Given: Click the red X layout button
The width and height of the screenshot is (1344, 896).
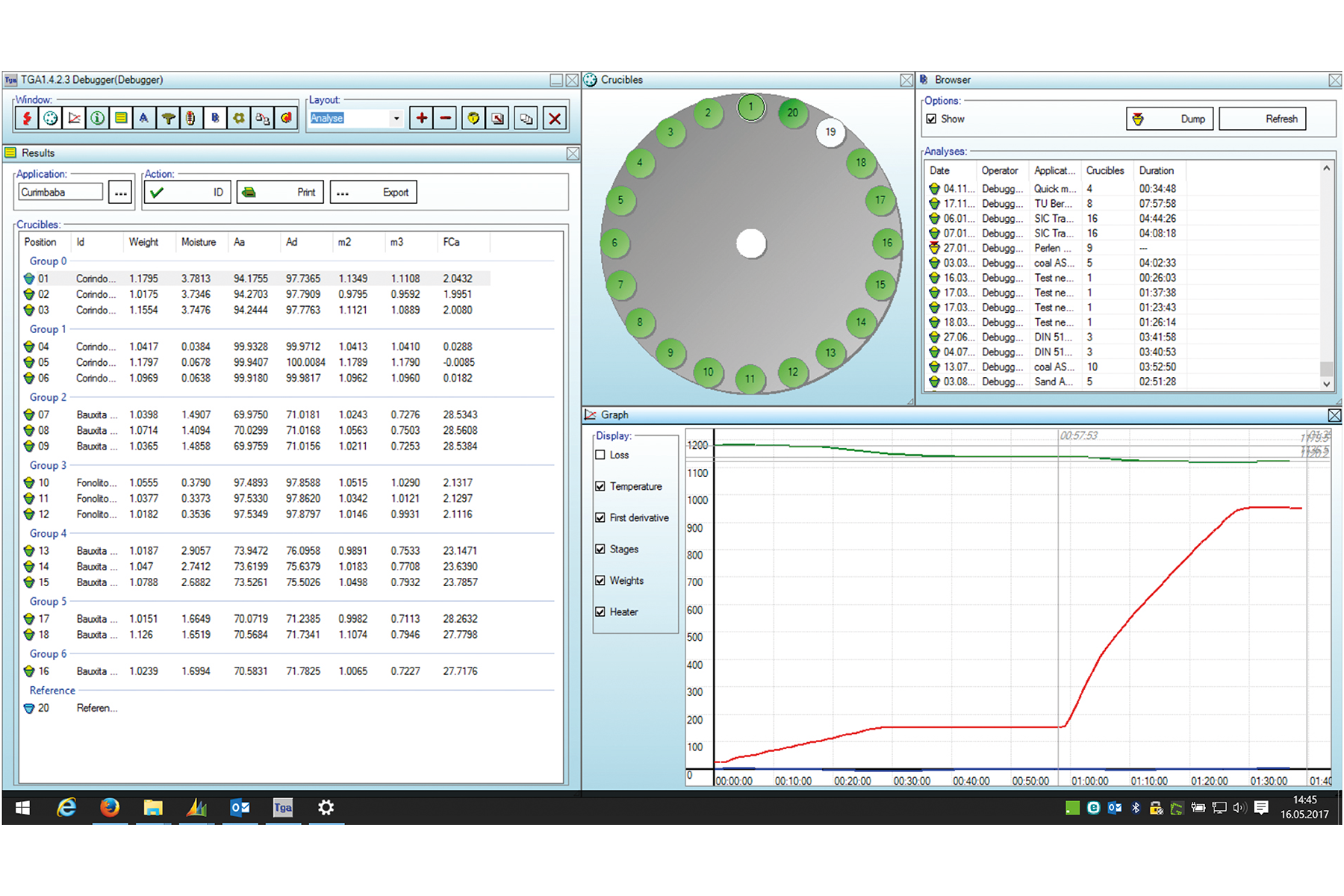Looking at the screenshot, I should [555, 118].
